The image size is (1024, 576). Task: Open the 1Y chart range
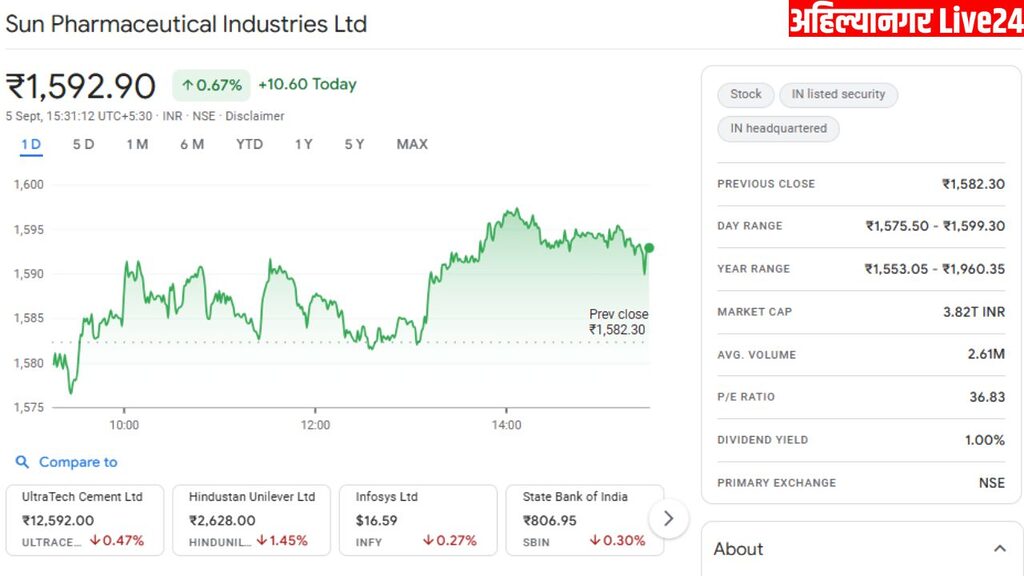304,144
